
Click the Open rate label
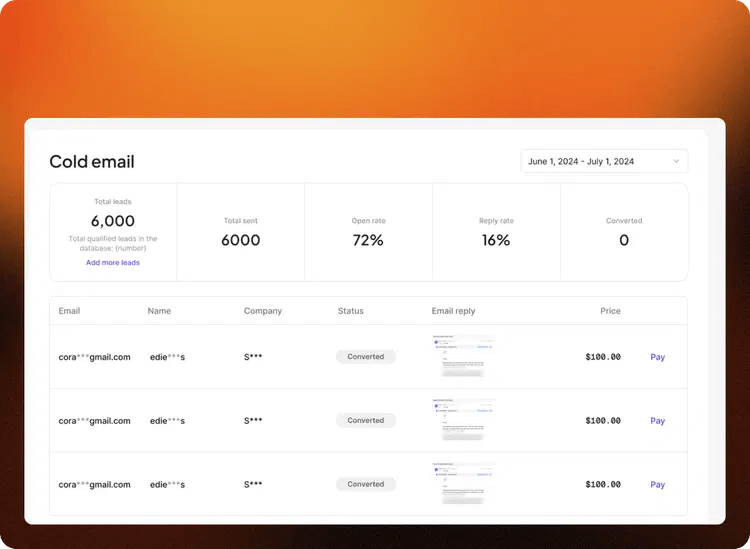(x=368, y=221)
